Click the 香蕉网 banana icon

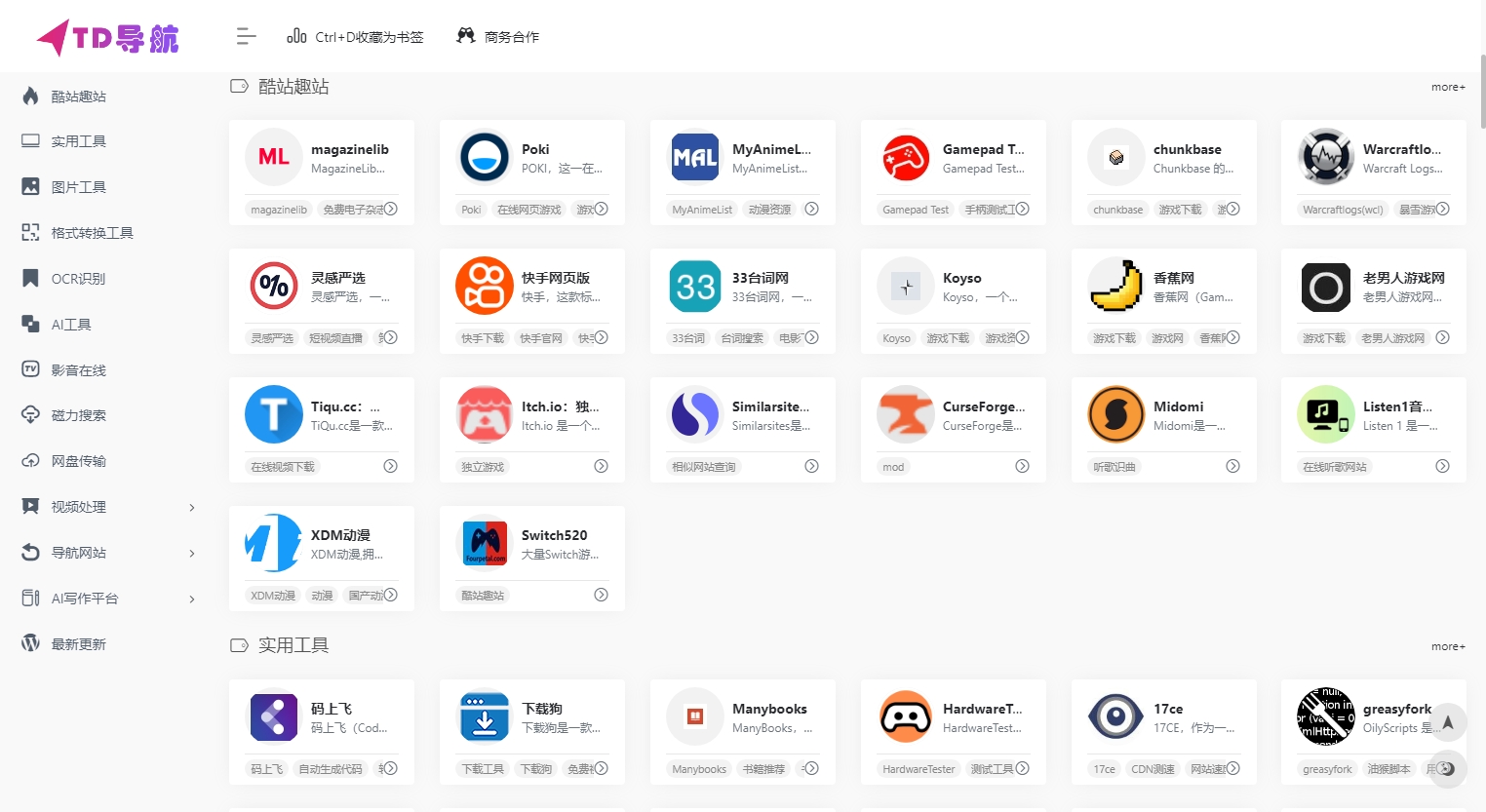coord(1116,286)
